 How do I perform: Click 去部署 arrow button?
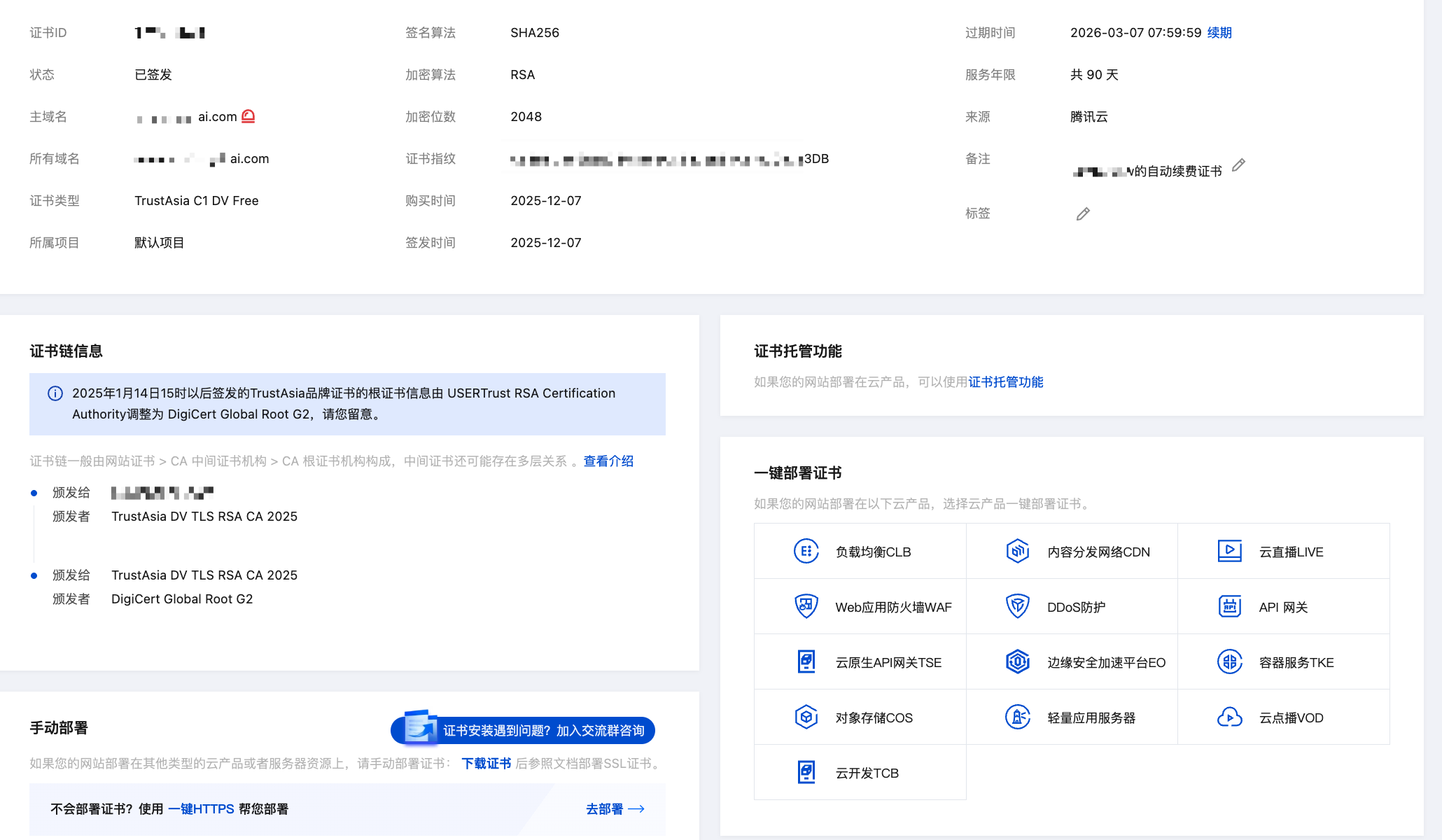615,809
